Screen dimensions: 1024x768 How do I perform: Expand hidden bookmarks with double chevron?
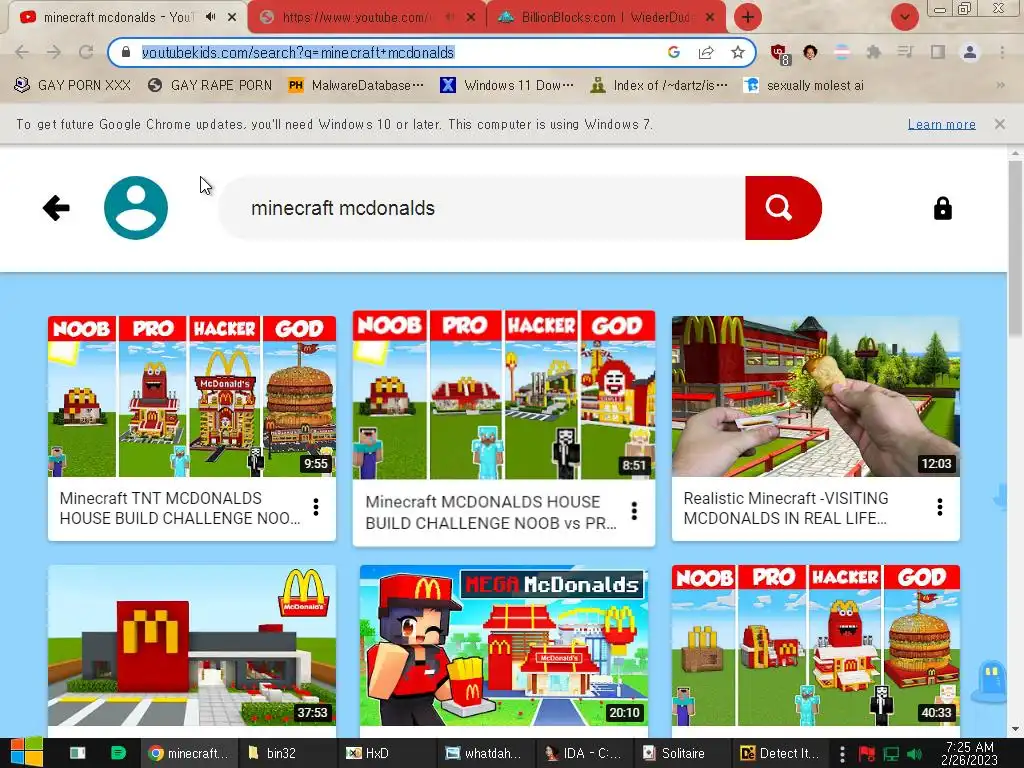coord(1000,85)
